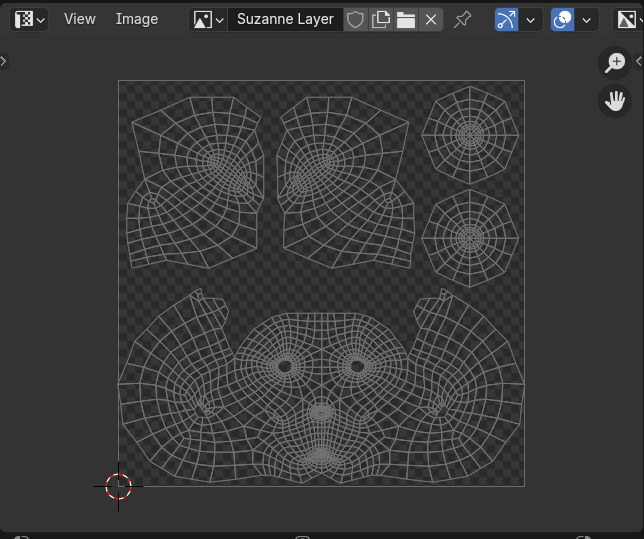This screenshot has width=644, height=539.
Task: Toggle overlays display button
Action: pos(562,19)
